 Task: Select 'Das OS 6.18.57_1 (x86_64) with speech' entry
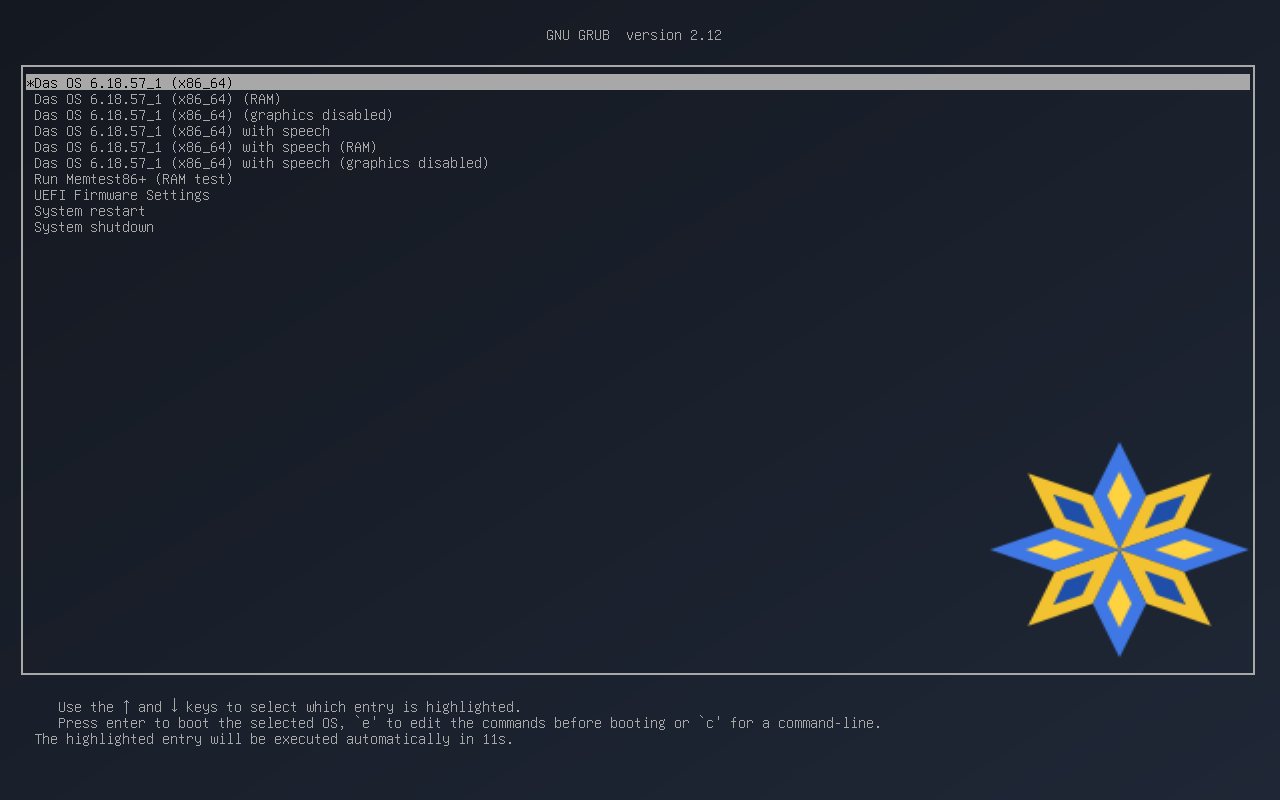(181, 131)
